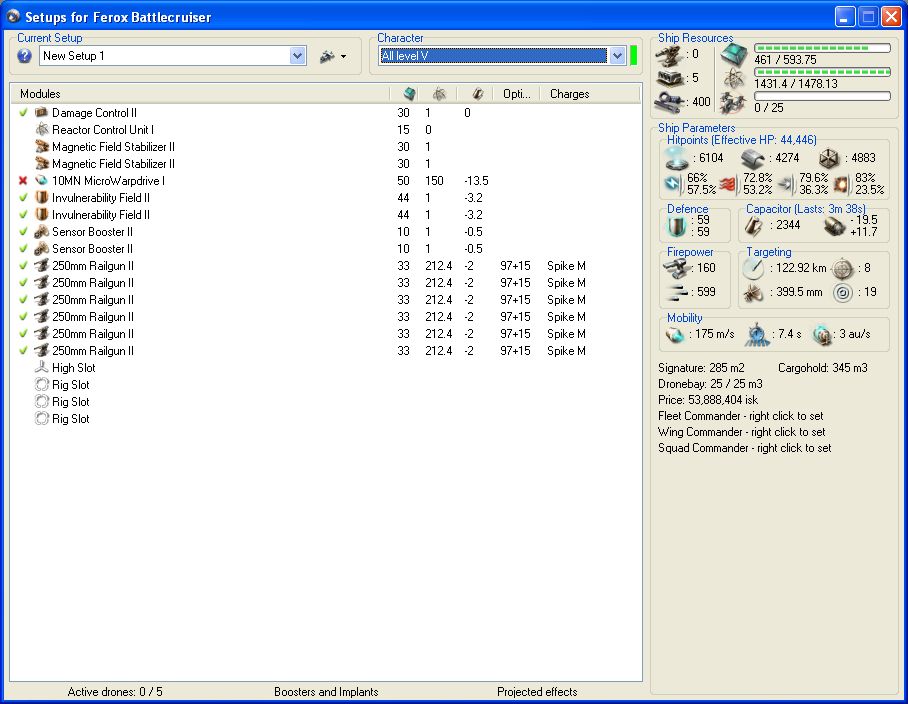Click the Opti... column header
Image resolution: width=908 pixels, height=704 pixels.
click(x=517, y=94)
